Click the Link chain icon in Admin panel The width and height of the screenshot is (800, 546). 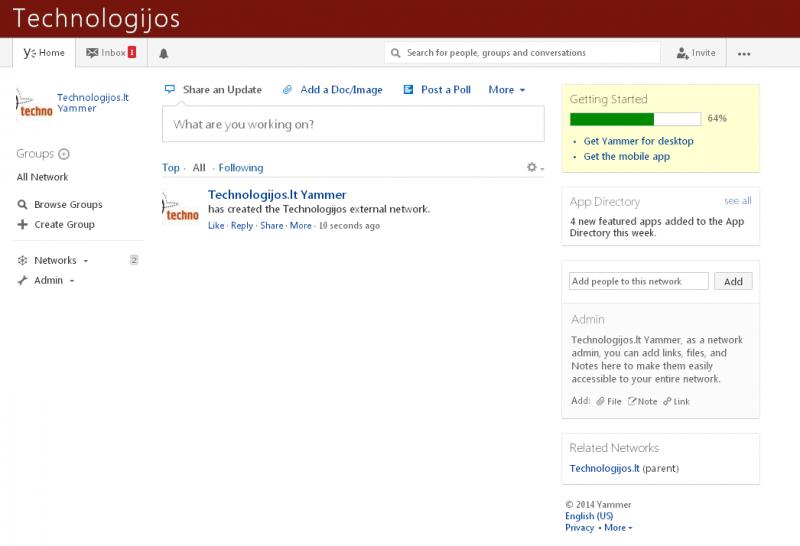(667, 401)
